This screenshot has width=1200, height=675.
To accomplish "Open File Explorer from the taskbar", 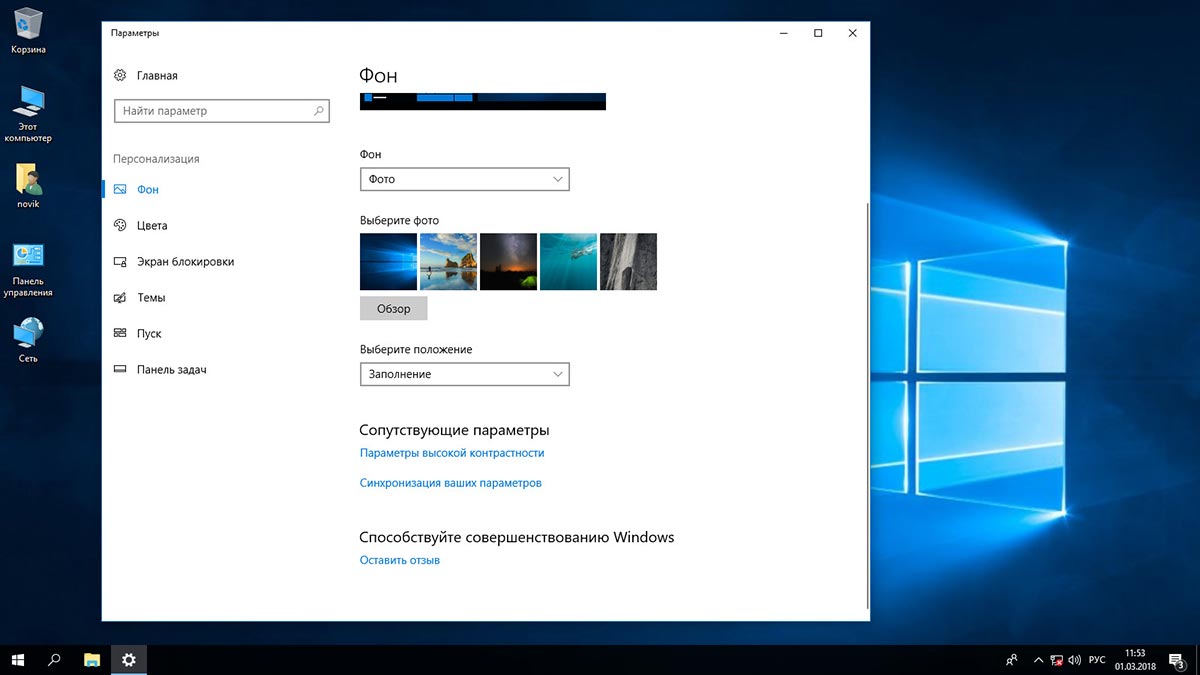I will coord(92,660).
